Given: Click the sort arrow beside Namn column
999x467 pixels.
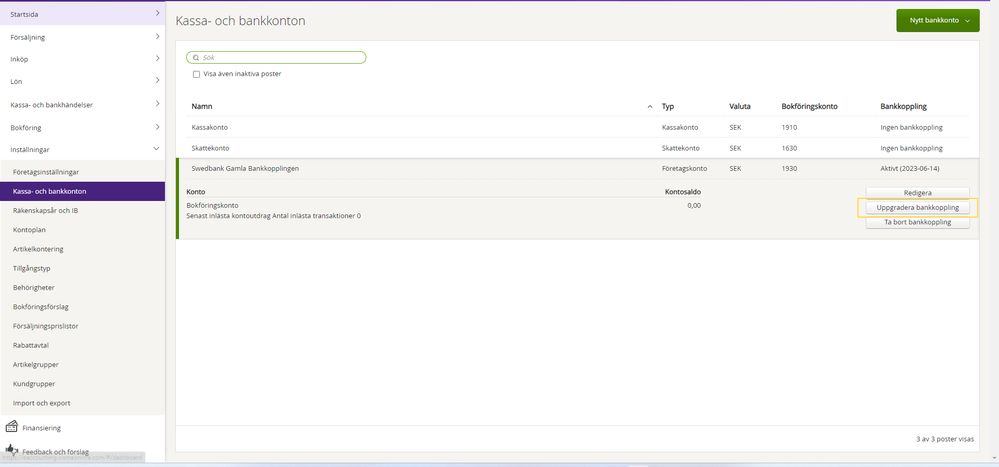Looking at the screenshot, I should 650,106.
